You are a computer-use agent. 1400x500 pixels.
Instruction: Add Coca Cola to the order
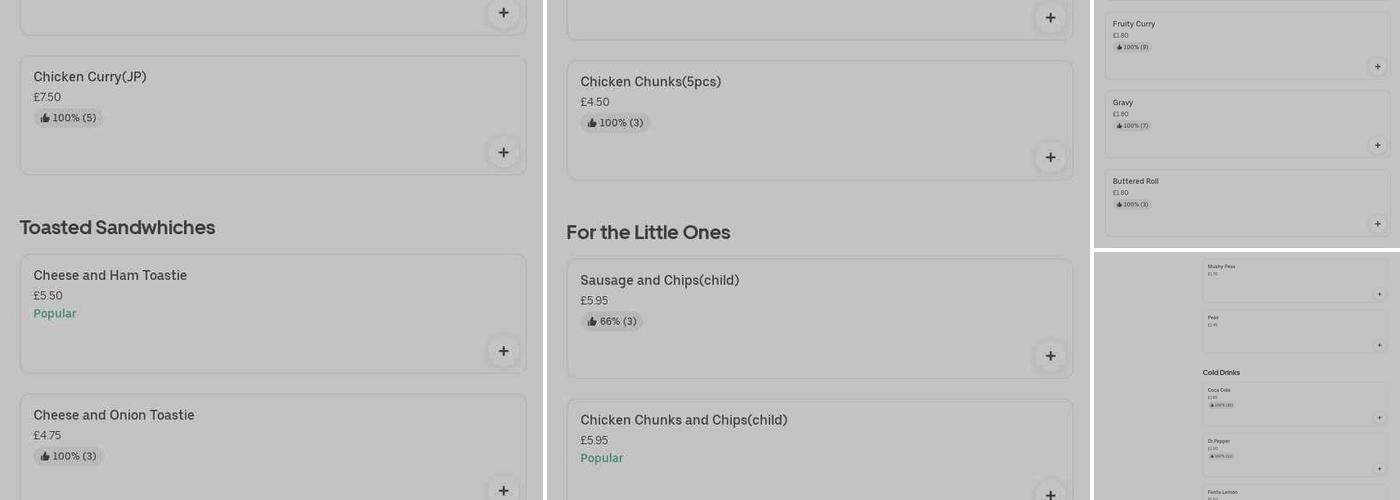tap(1379, 418)
